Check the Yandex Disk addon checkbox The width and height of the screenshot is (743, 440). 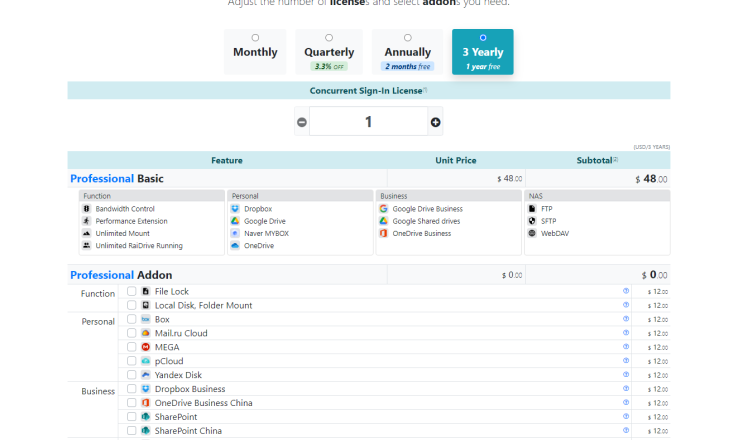132,375
